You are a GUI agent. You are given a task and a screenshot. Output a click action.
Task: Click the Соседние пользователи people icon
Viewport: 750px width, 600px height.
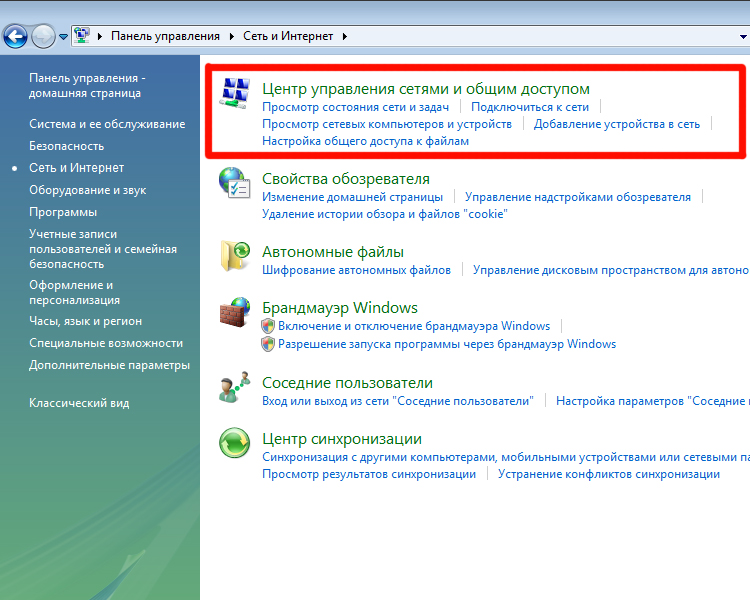[x=234, y=387]
